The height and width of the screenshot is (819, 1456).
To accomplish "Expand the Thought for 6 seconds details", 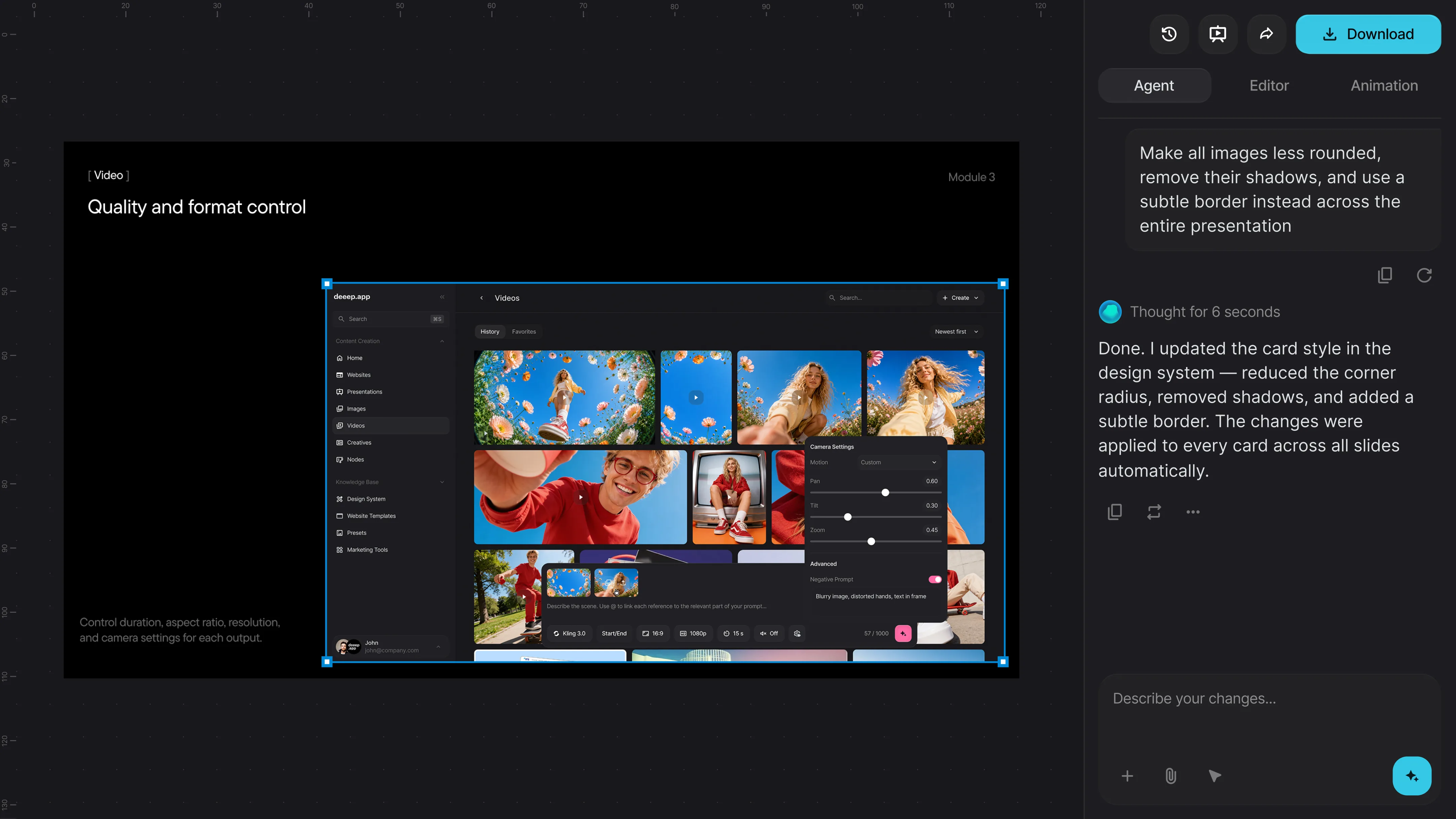I will (x=1205, y=312).
